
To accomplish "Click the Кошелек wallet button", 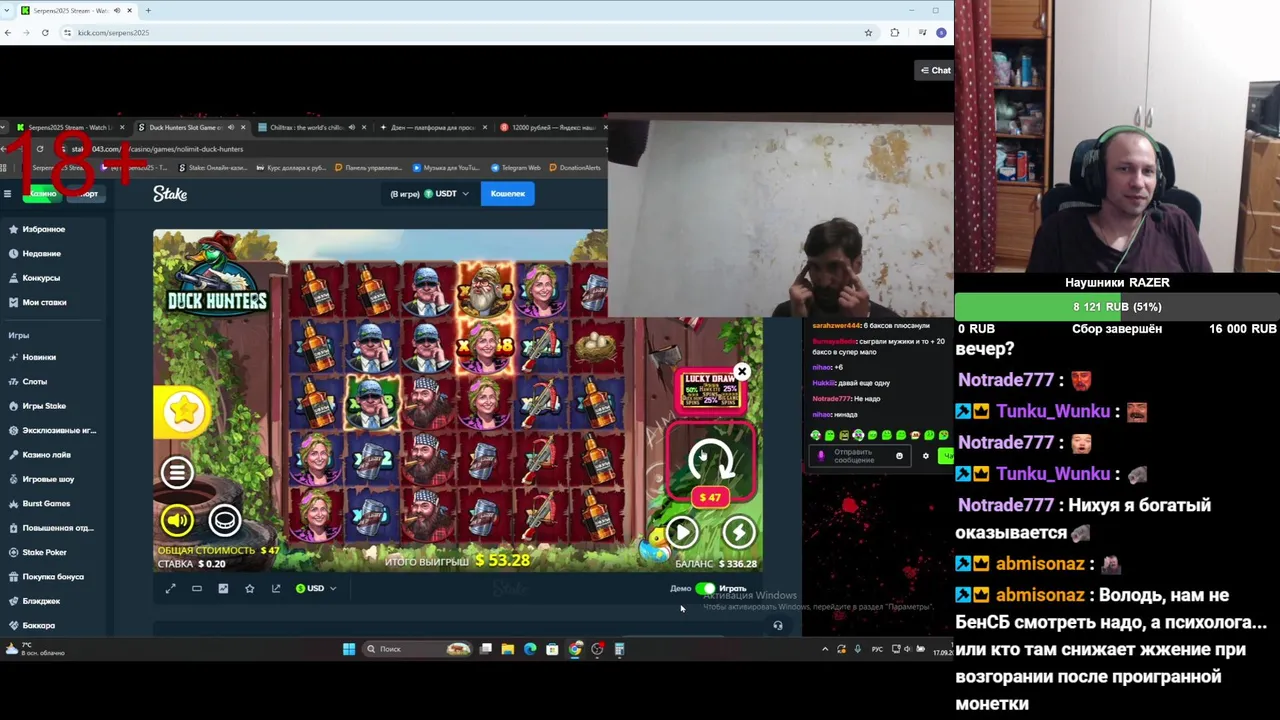I will [x=508, y=194].
